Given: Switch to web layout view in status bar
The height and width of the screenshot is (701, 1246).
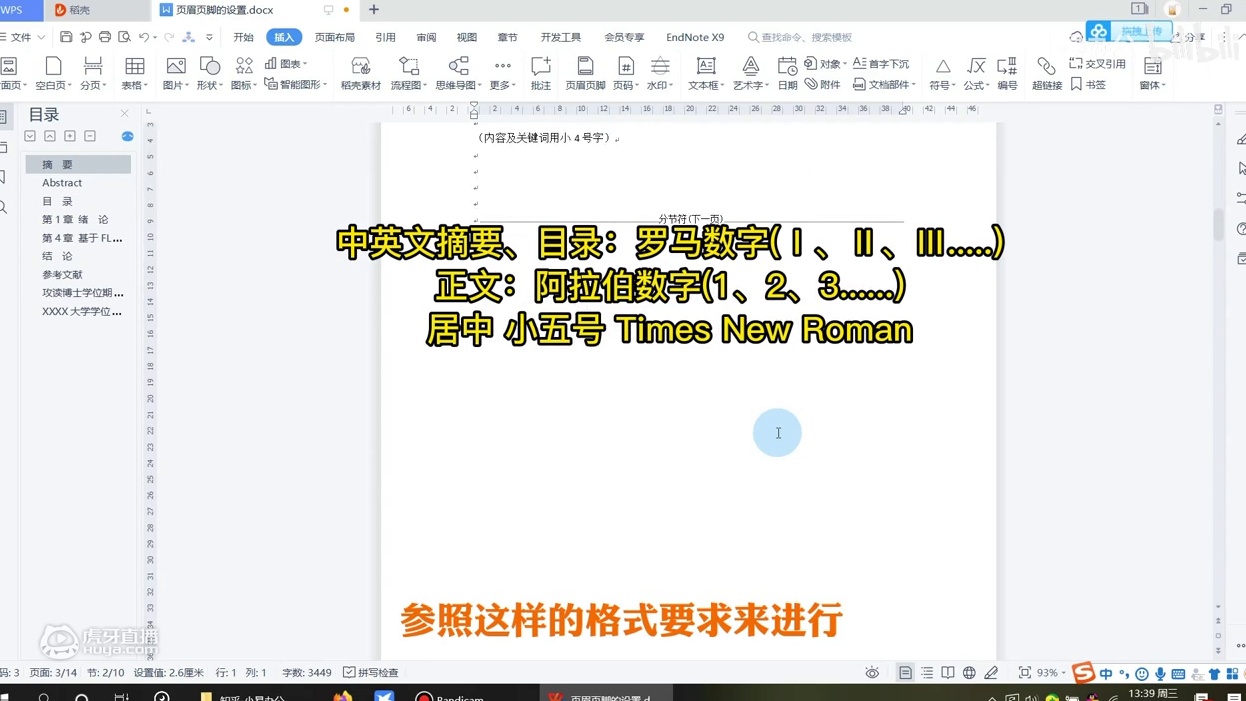Looking at the screenshot, I should click(969, 673).
